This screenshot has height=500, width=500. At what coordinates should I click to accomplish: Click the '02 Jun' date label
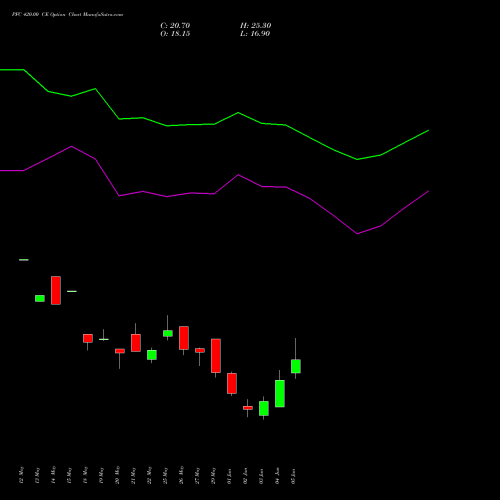(246, 476)
